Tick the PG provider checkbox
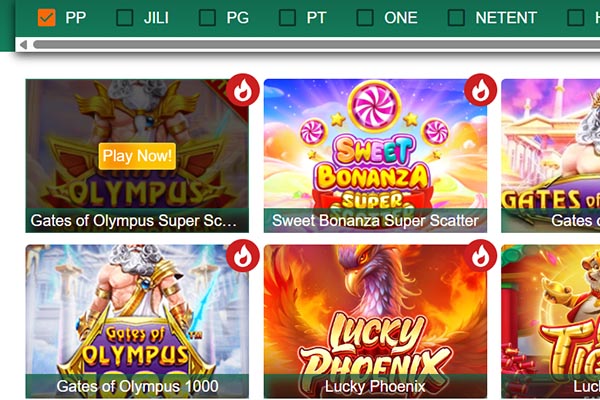Screen dimensions: 600x400 pyautogui.click(x=207, y=18)
